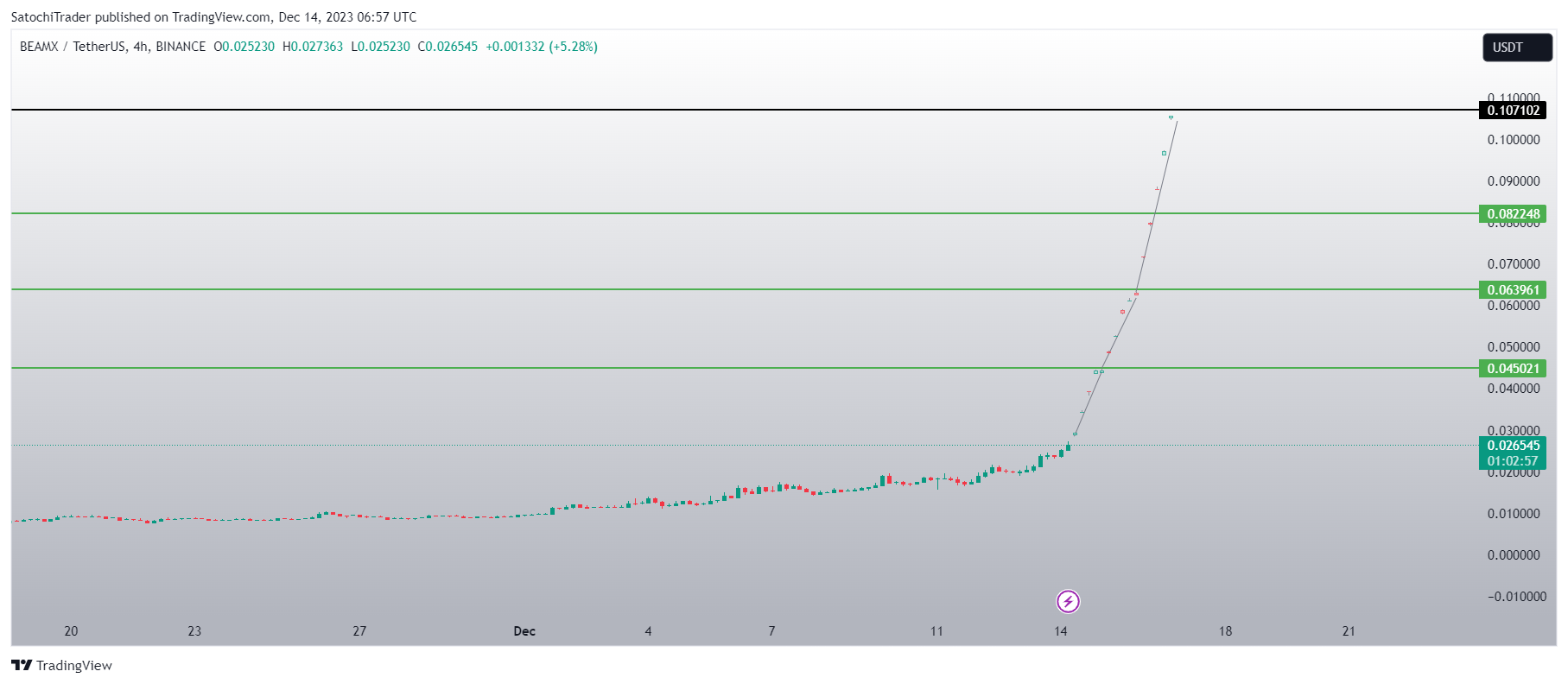Screen dimensions: 1568x684
Task: Click the 0.010000 price axis tick
Action: (x=1514, y=514)
